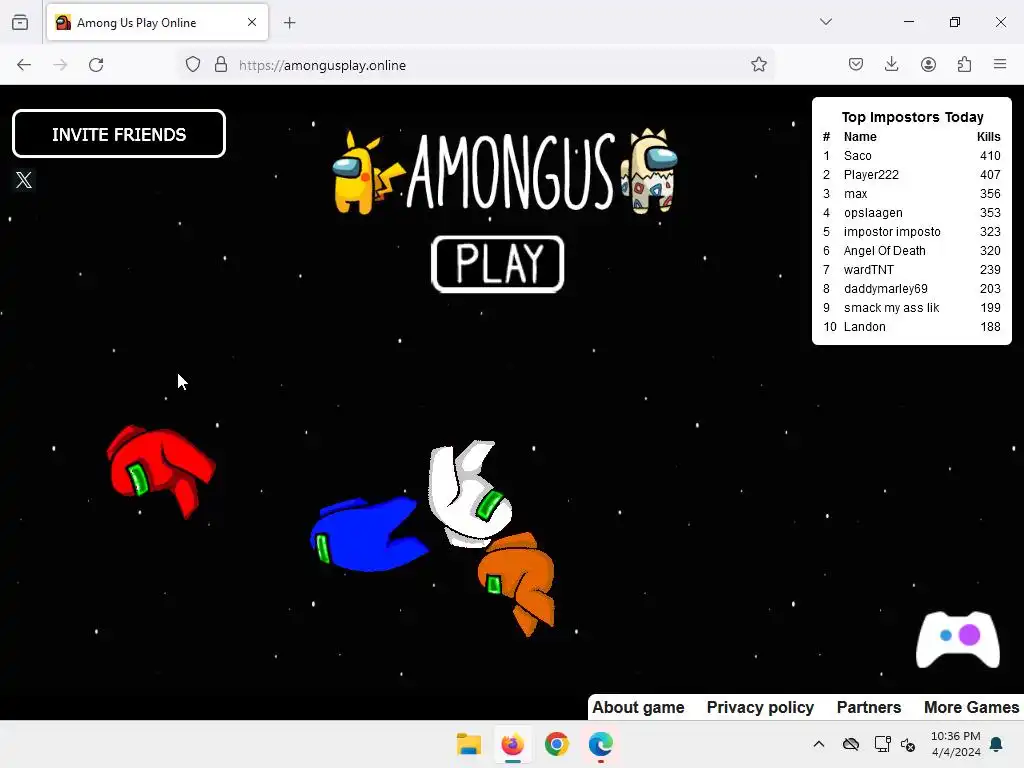
Task: Open the Firefox account icon
Action: tap(928, 64)
